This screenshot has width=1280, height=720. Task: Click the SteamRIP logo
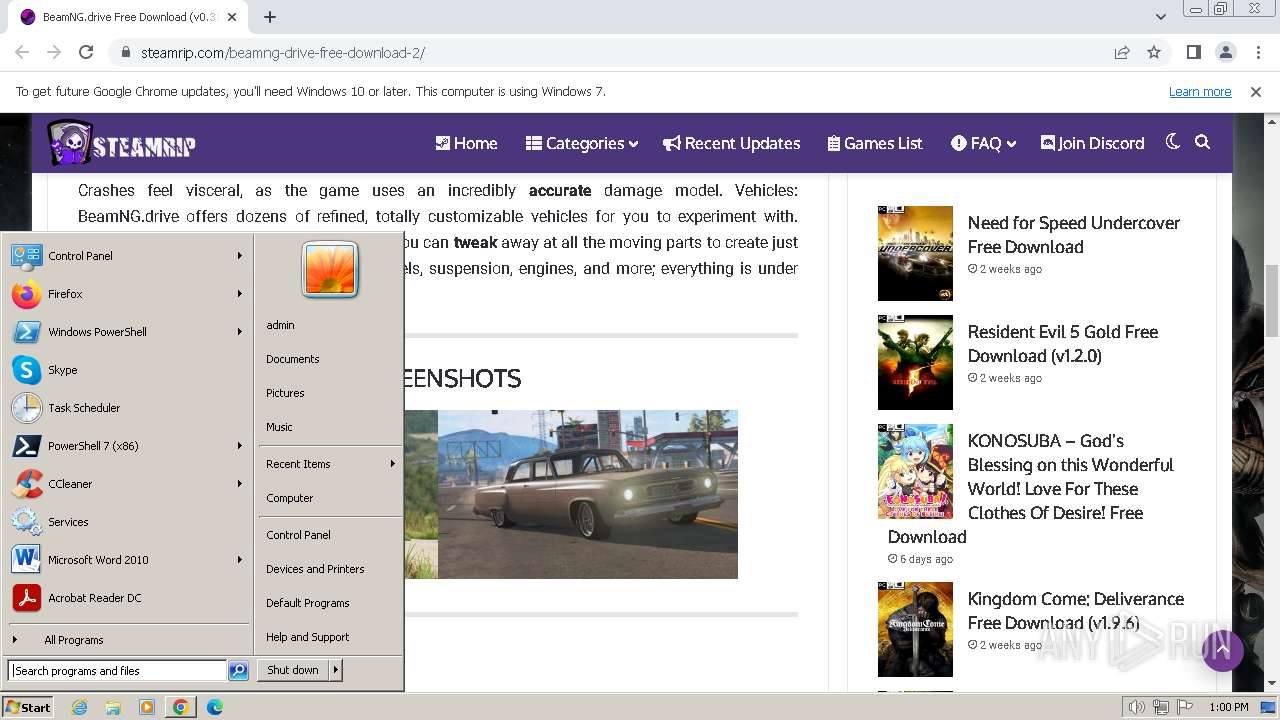click(x=121, y=144)
